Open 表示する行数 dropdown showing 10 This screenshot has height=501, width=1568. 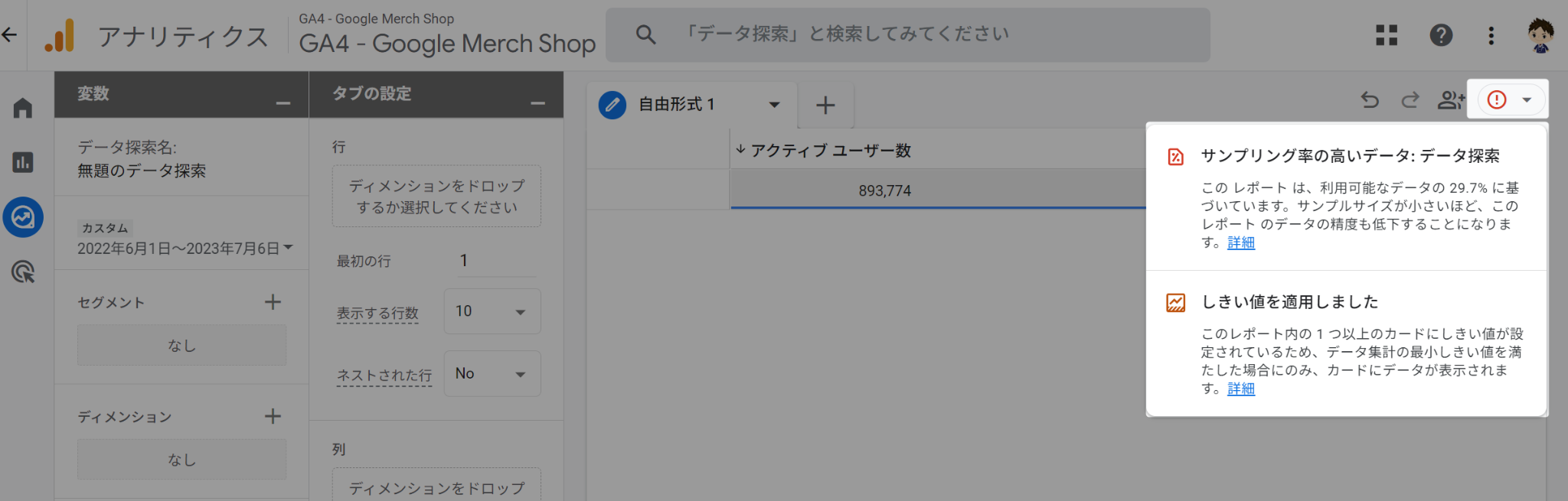click(x=492, y=311)
